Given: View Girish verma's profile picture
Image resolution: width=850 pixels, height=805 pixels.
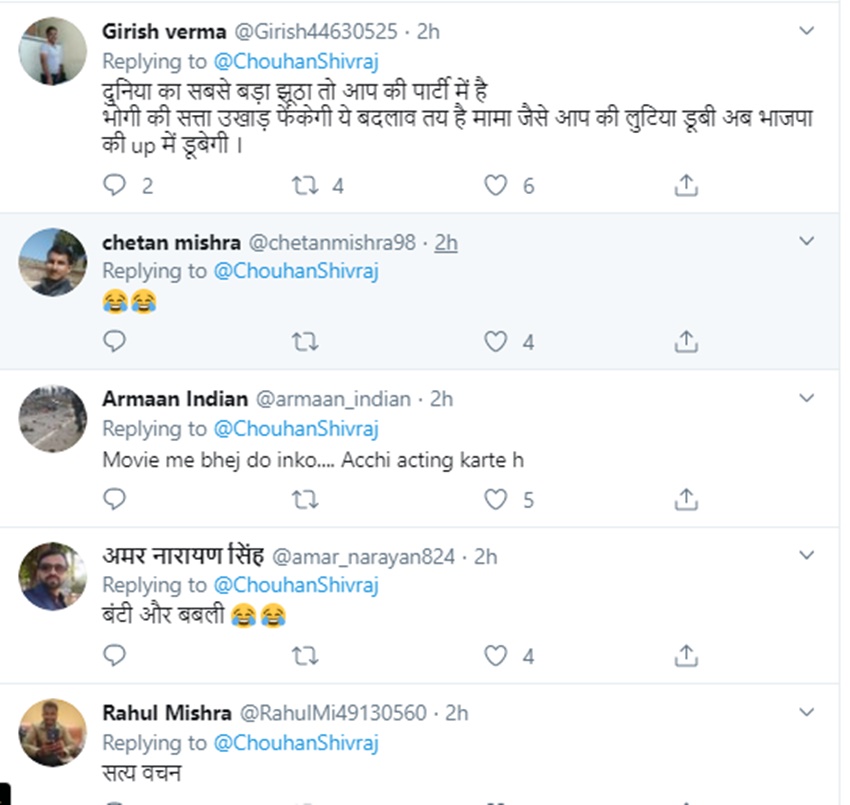Looking at the screenshot, I should [53, 52].
